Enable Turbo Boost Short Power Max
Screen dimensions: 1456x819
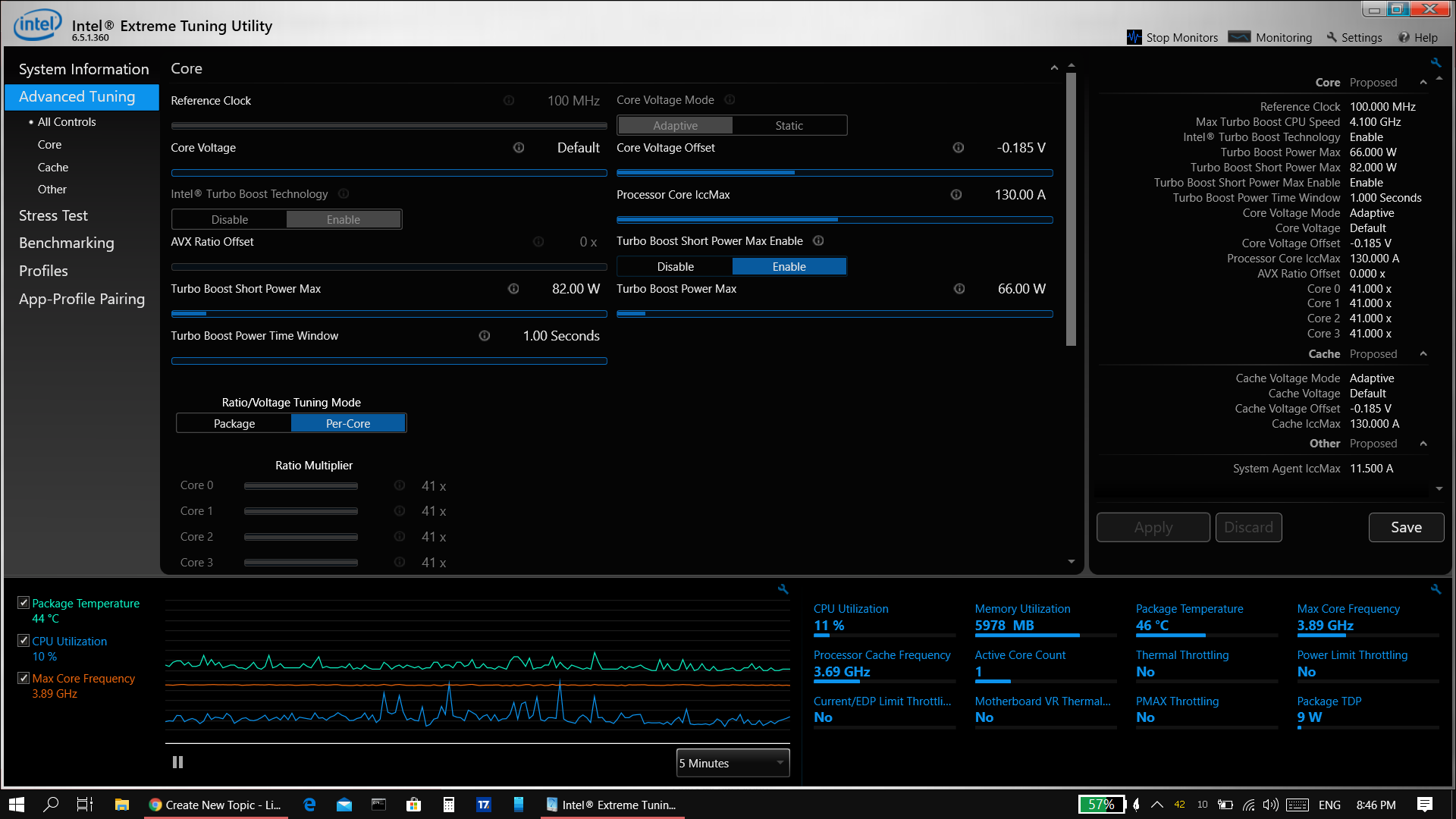point(789,267)
